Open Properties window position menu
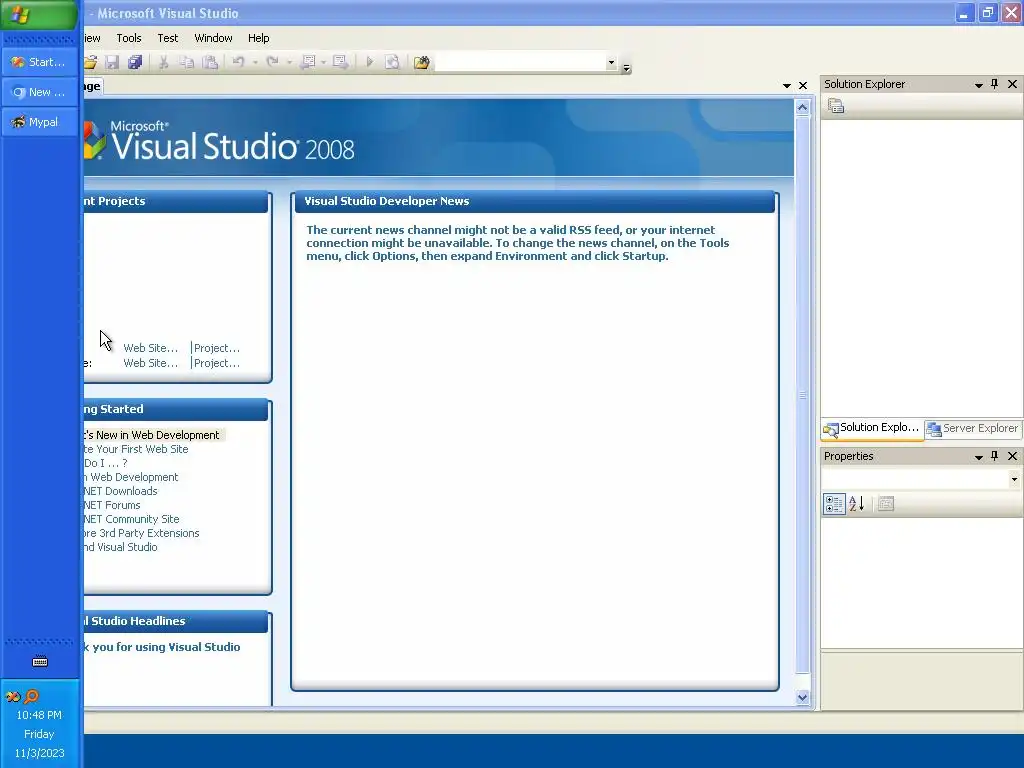The height and width of the screenshot is (768, 1024). tap(978, 456)
